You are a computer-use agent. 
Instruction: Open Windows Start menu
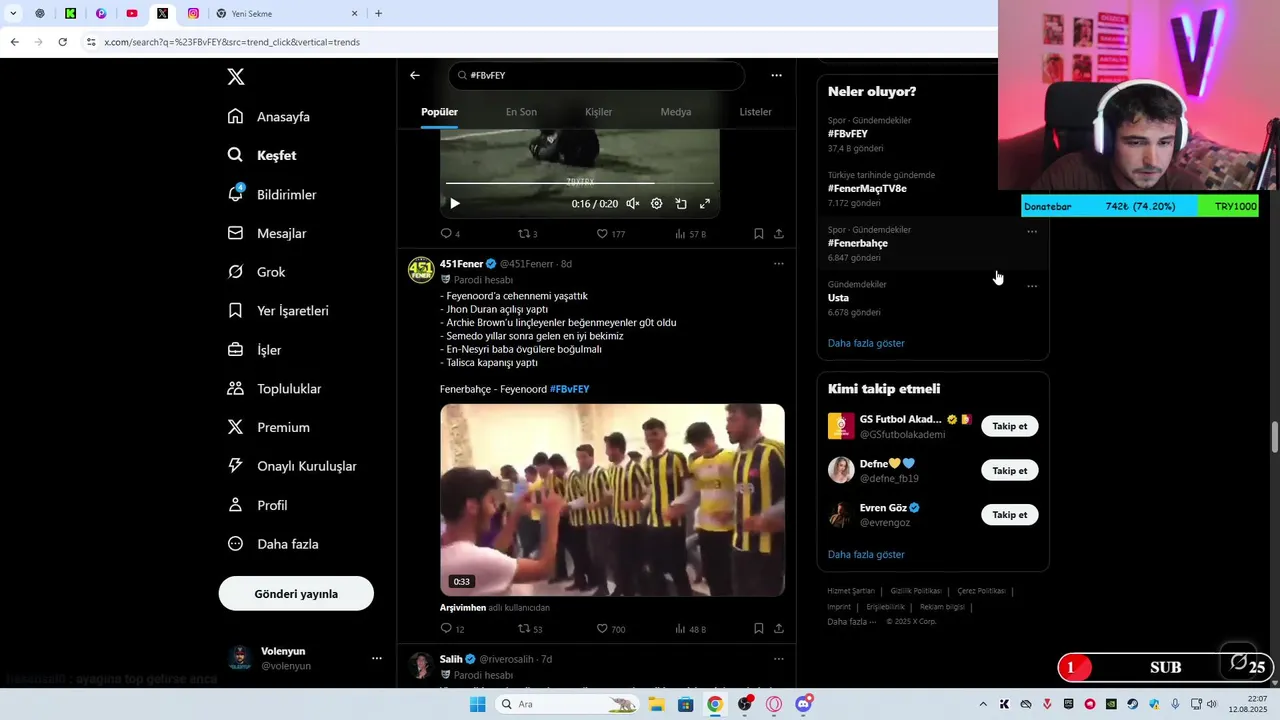477,704
